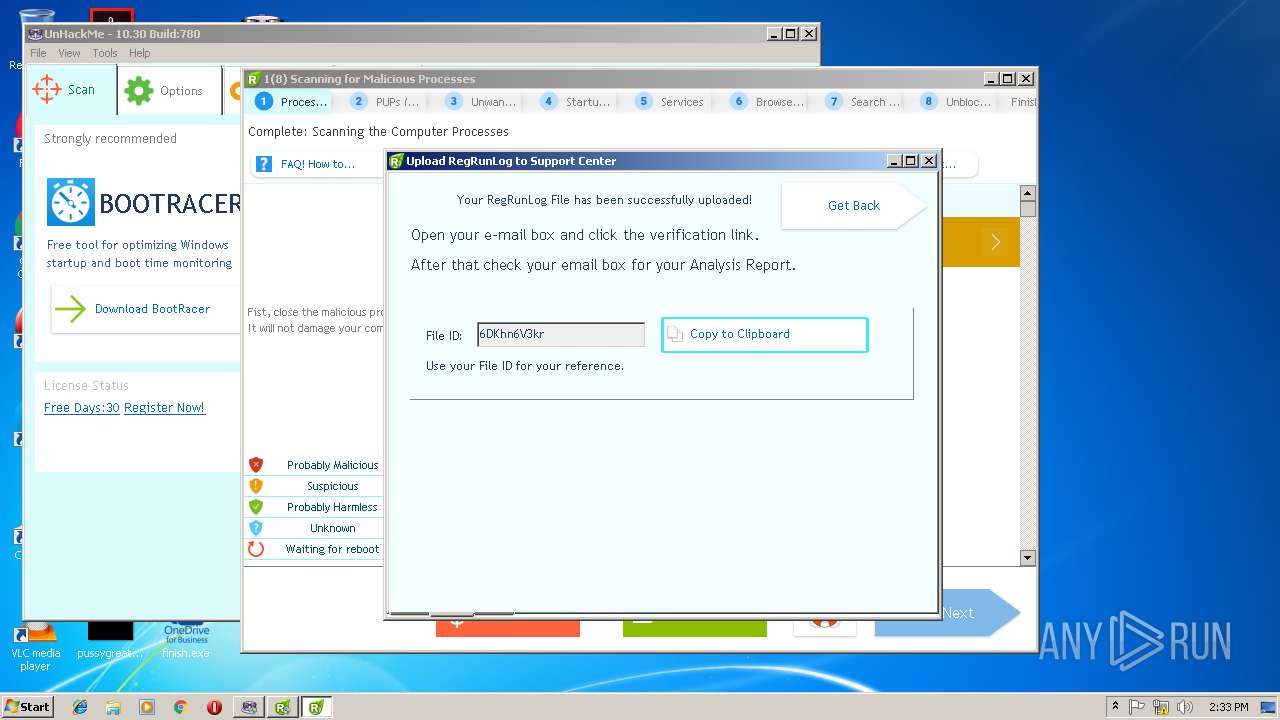Click the step 8 Unblock circle icon

(x=929, y=101)
